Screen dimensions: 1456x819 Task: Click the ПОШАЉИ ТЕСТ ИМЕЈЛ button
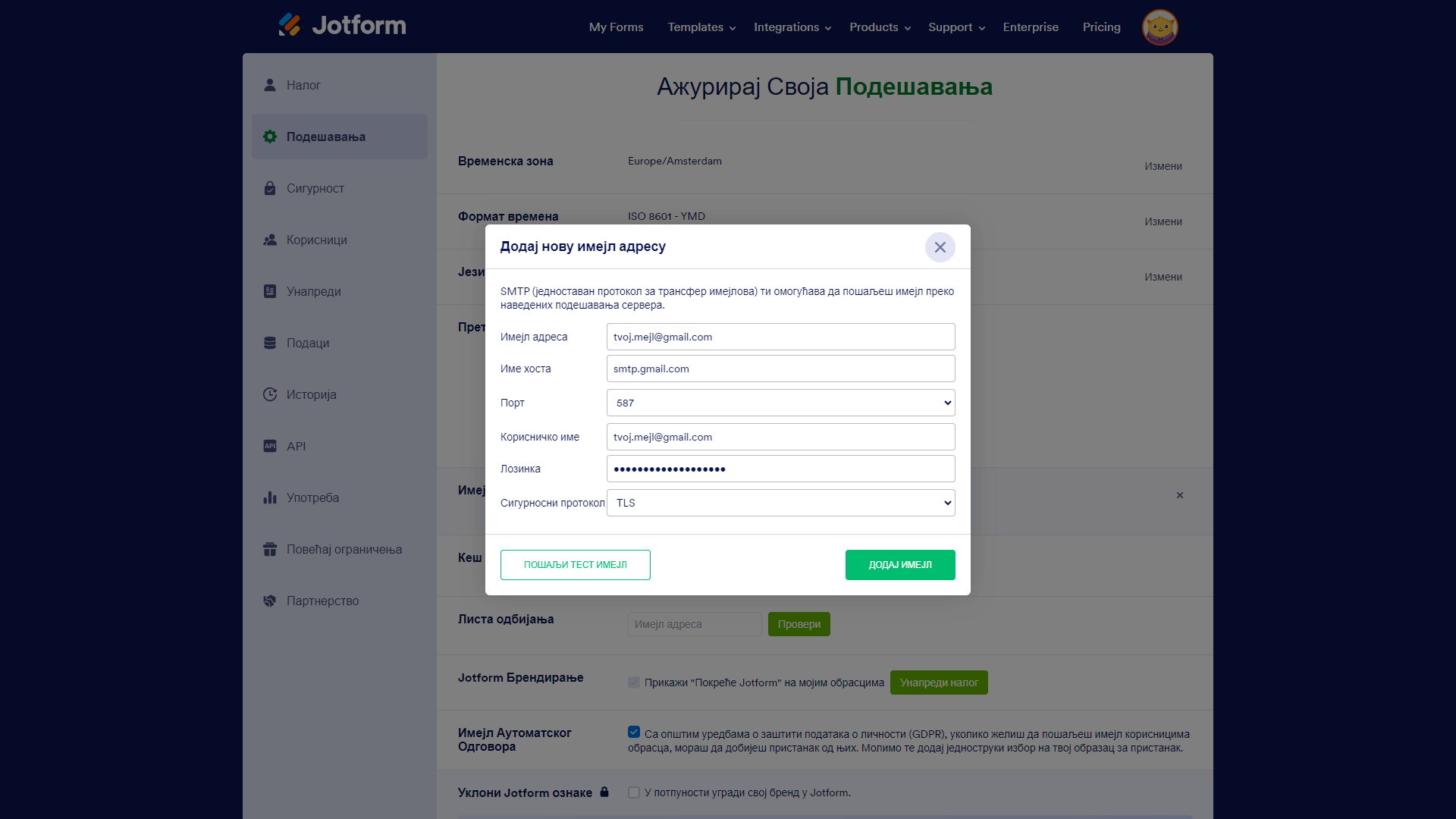click(x=575, y=565)
